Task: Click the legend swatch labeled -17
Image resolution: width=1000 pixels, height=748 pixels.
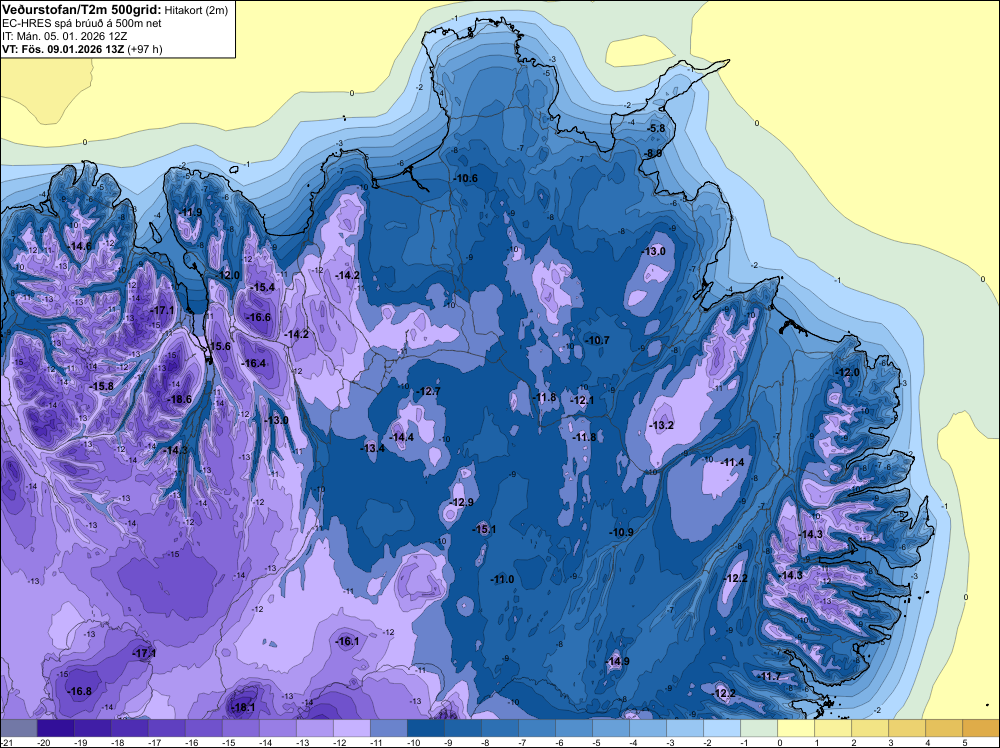Action: point(166,728)
